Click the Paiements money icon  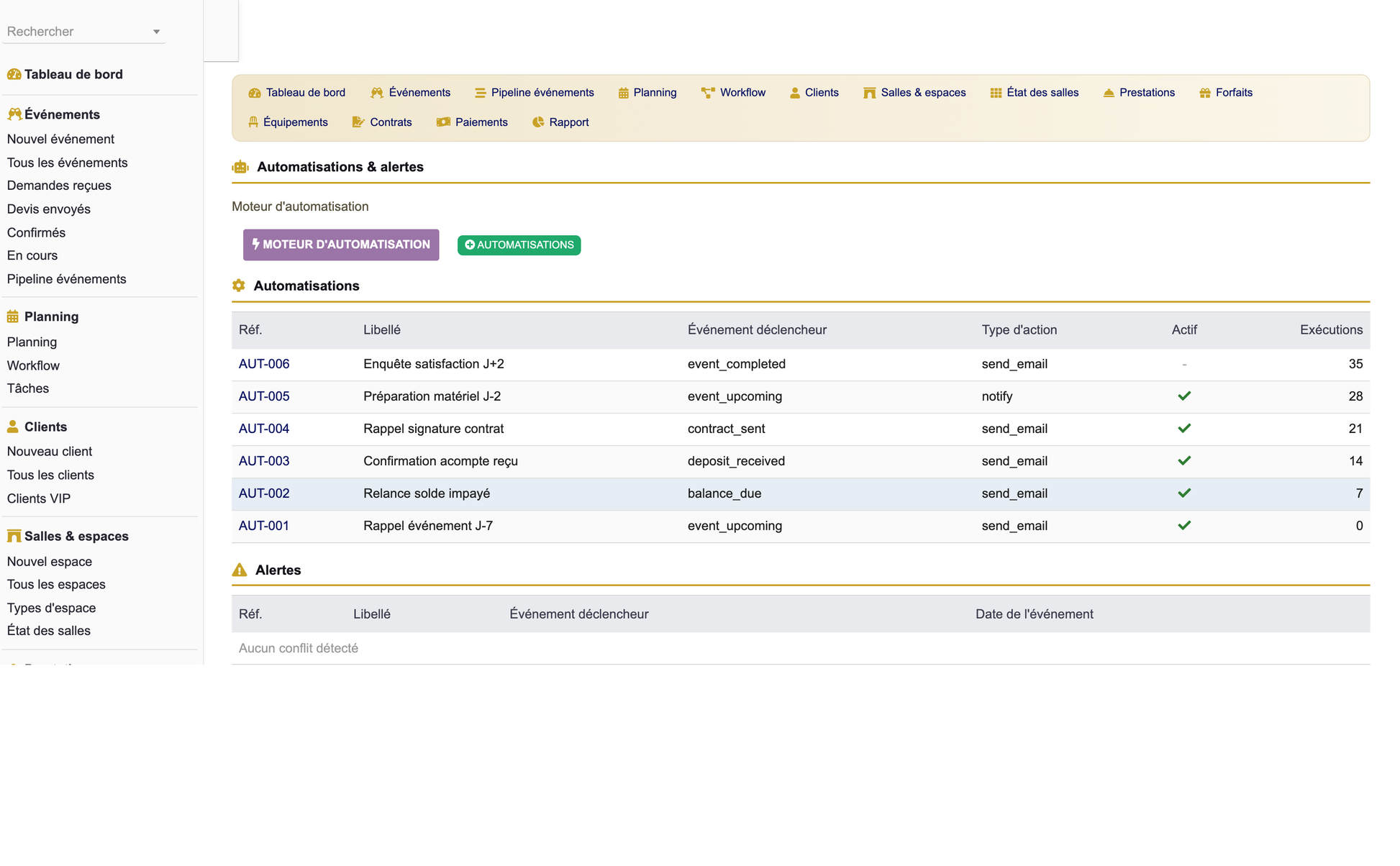tap(443, 122)
